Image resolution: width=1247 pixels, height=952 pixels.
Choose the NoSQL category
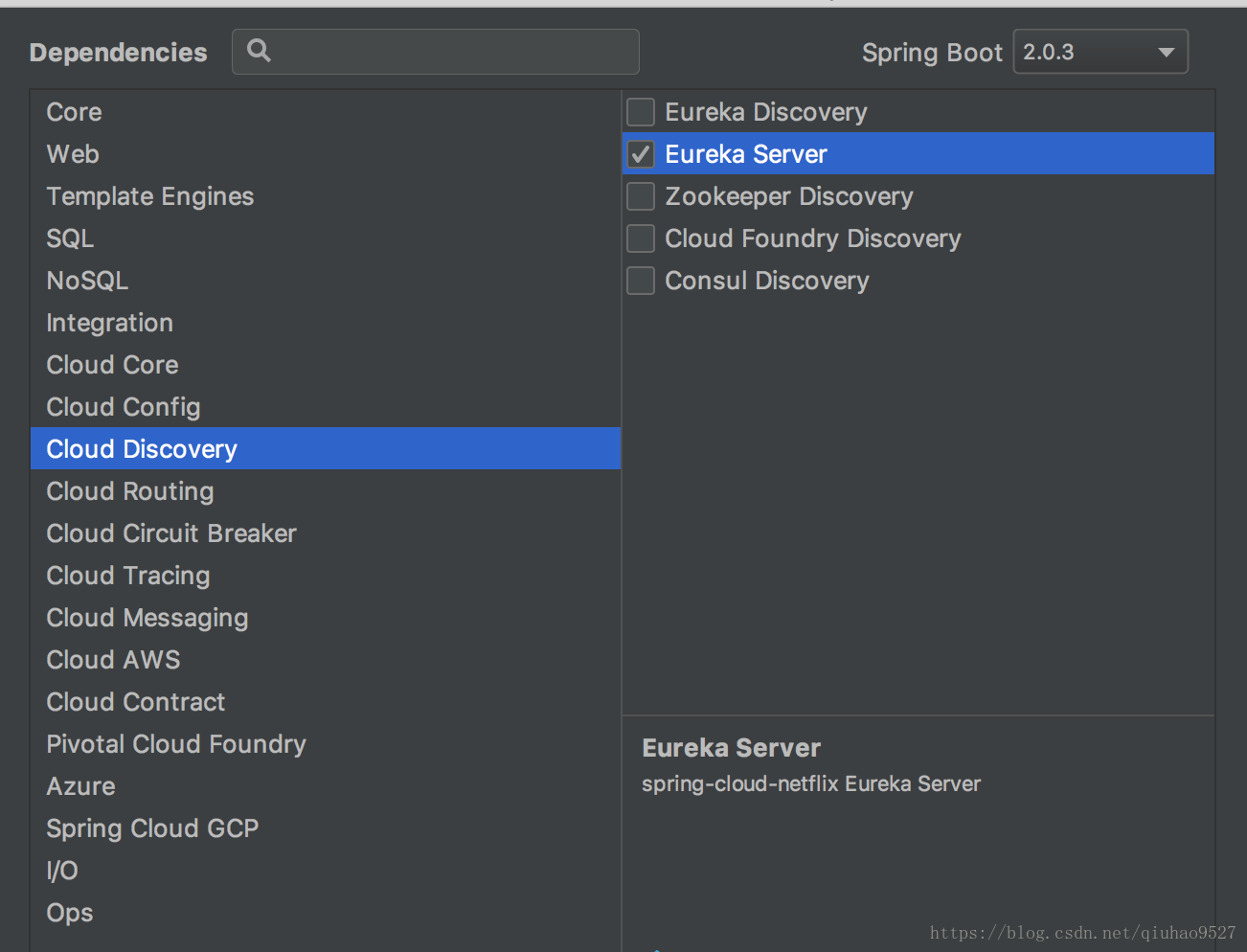[326, 281]
